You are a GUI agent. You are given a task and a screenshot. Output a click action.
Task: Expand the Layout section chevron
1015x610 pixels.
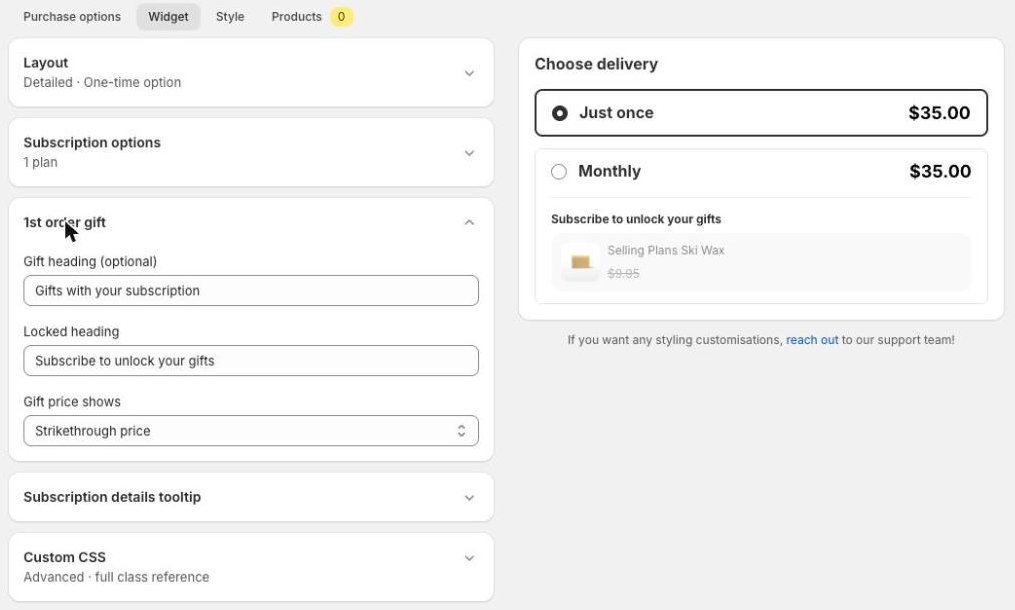click(469, 73)
